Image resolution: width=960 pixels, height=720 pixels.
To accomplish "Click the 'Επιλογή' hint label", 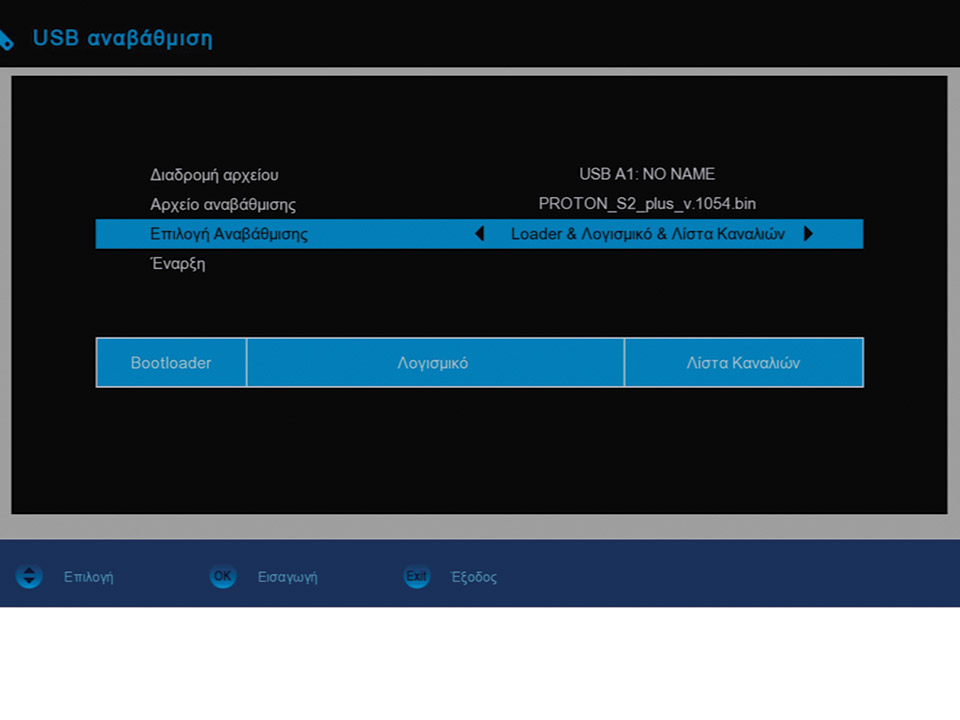I will [x=88, y=577].
